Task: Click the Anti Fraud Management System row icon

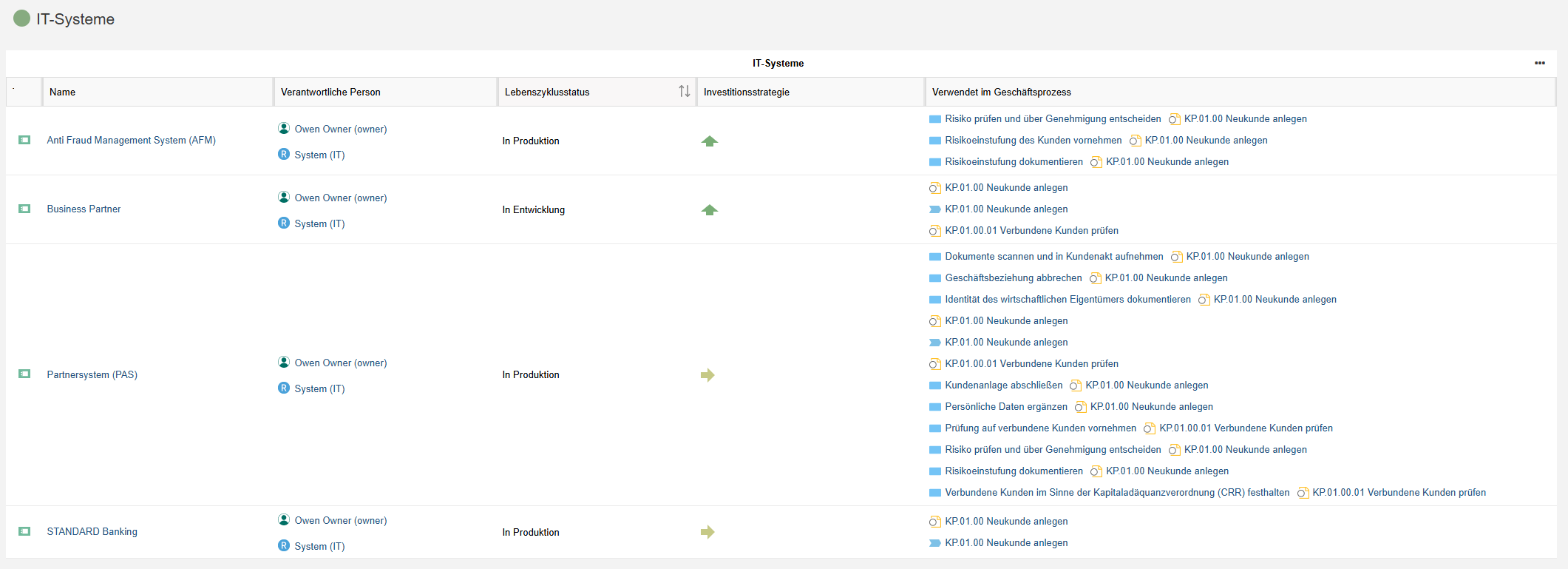Action: tap(24, 140)
